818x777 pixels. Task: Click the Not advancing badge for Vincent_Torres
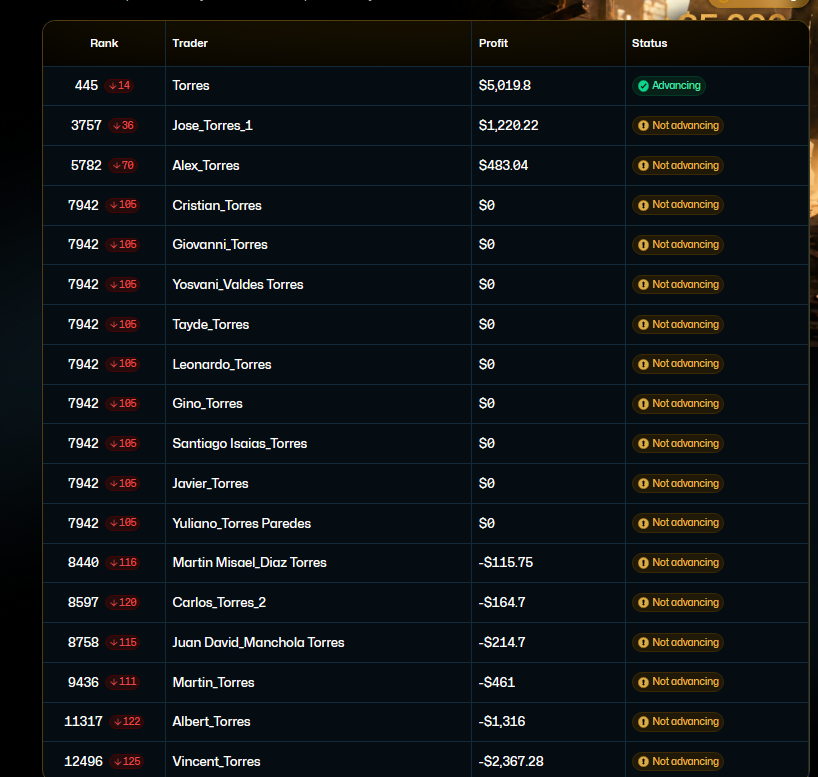(x=678, y=761)
